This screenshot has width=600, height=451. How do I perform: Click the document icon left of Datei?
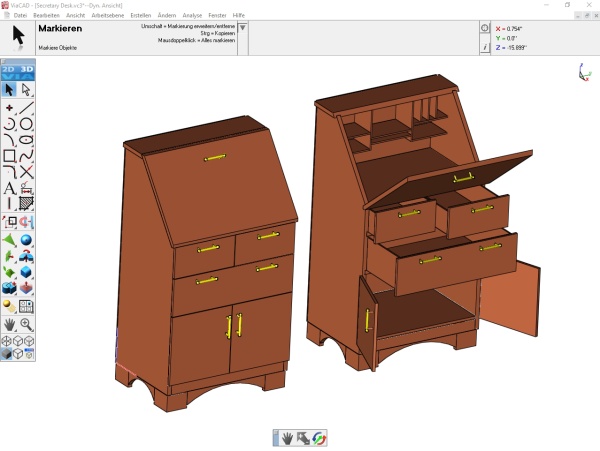click(x=7, y=15)
